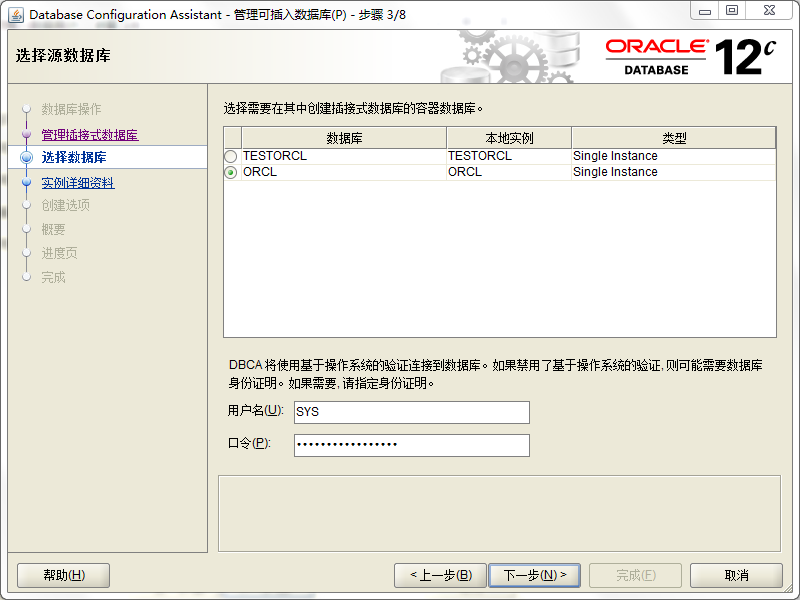This screenshot has width=800, height=600.
Task: Minimize the Database Configuration Assistant window
Action: point(705,11)
